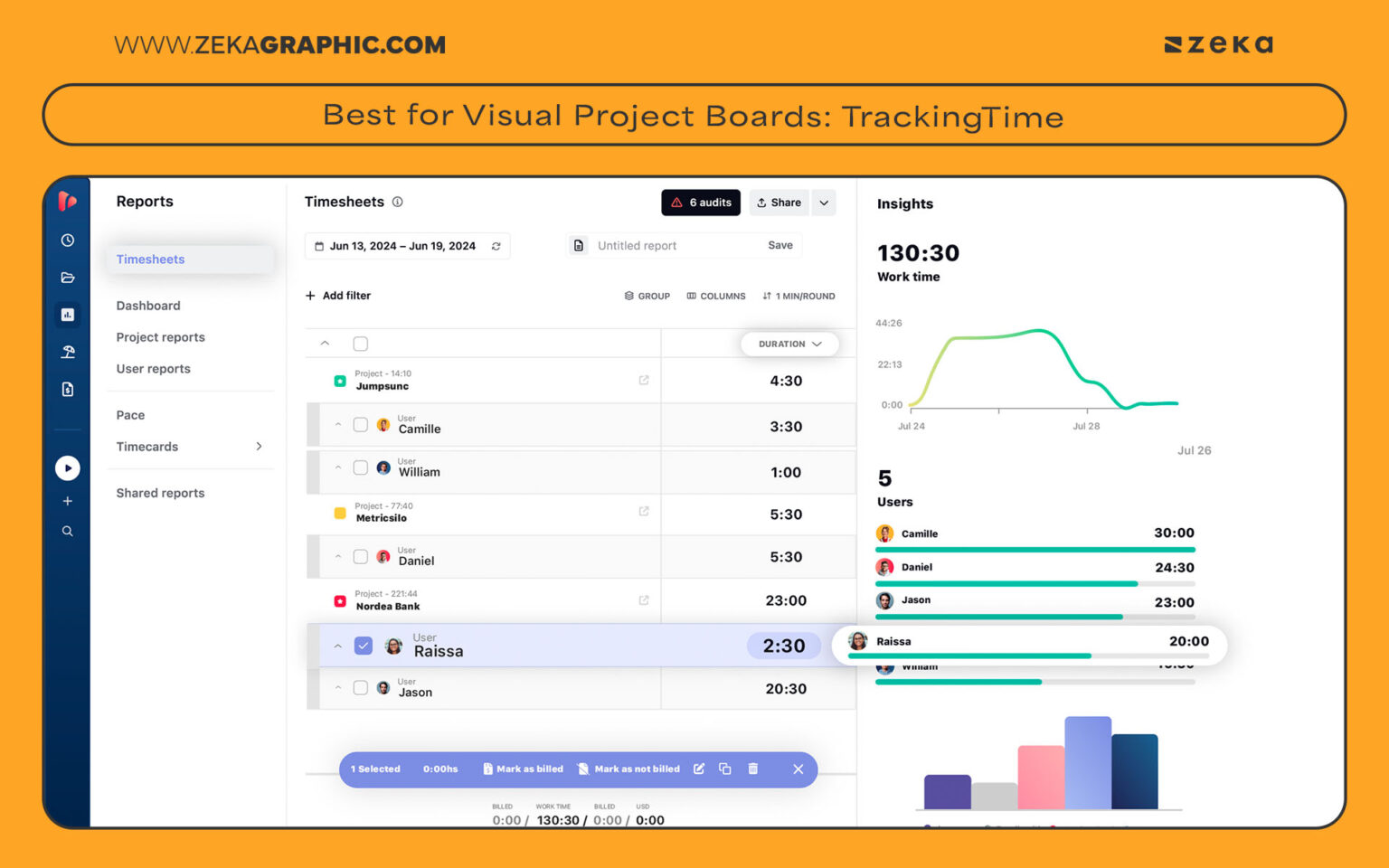
Task: Open Shared reports in the Reports panel
Action: 160,493
